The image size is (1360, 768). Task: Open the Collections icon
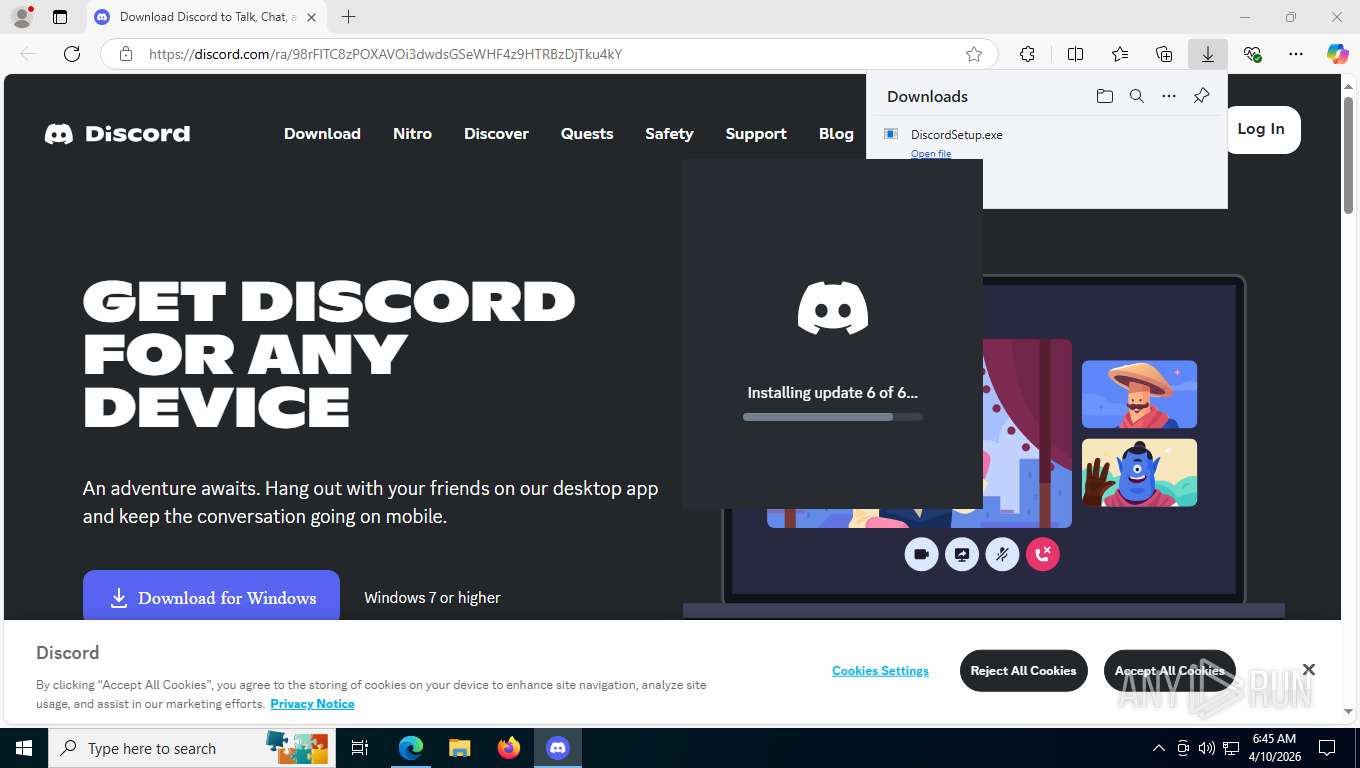[x=1164, y=54]
